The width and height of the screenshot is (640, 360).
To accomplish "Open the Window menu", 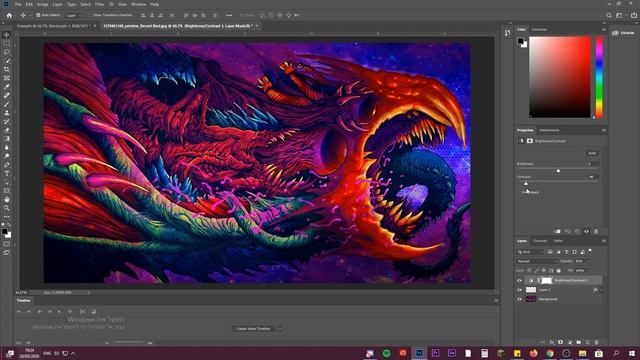I will point(138,4).
